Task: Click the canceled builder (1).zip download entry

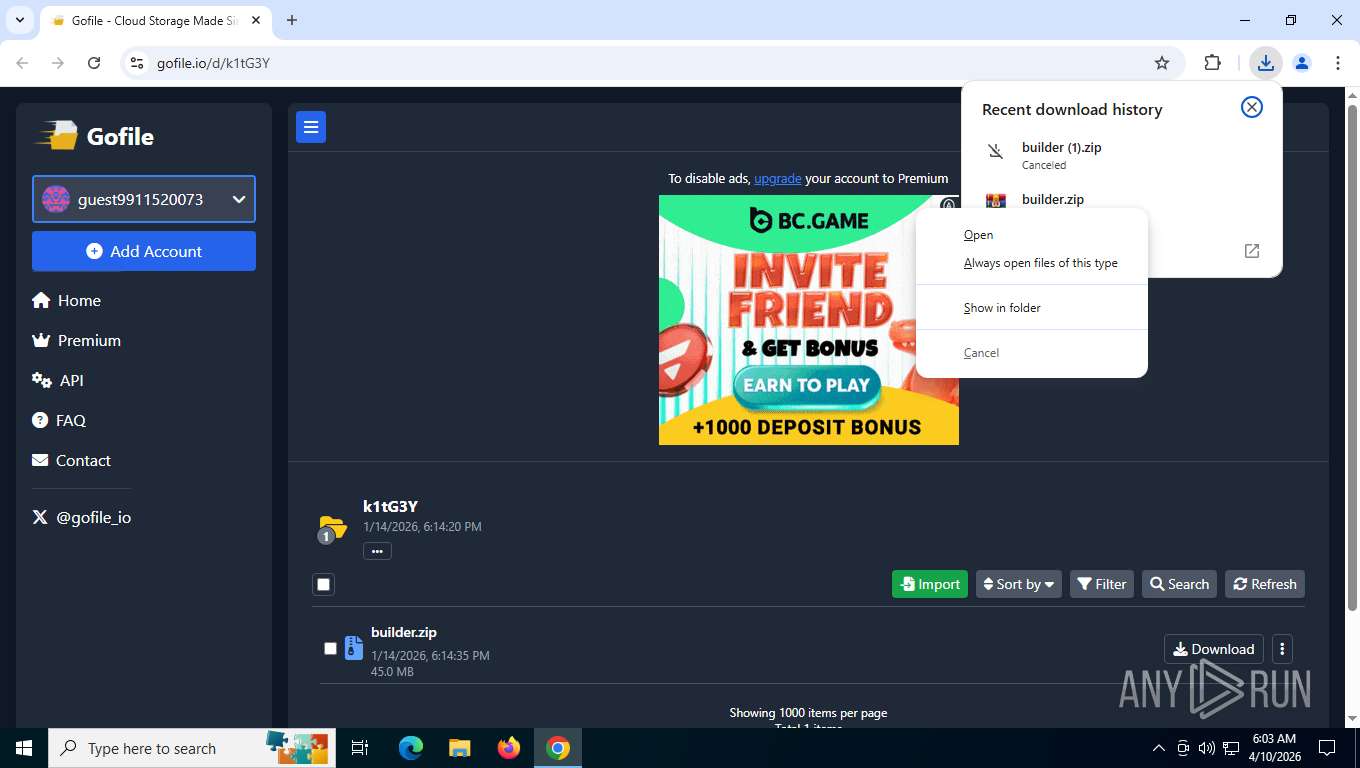Action: pos(1121,155)
